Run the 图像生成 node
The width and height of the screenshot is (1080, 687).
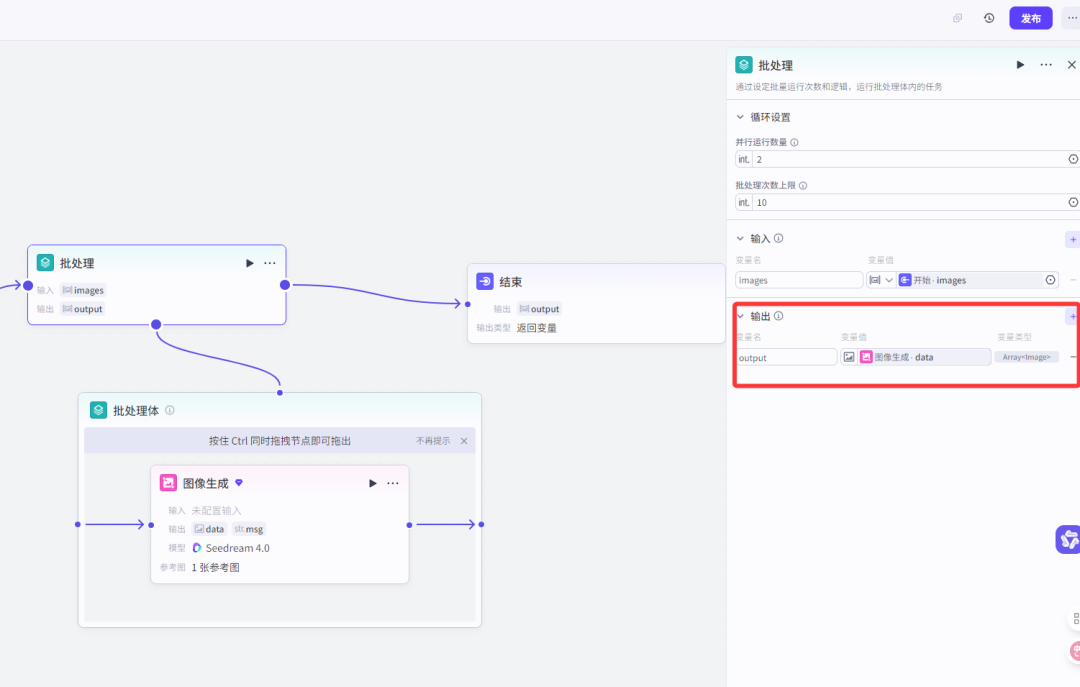tap(373, 483)
